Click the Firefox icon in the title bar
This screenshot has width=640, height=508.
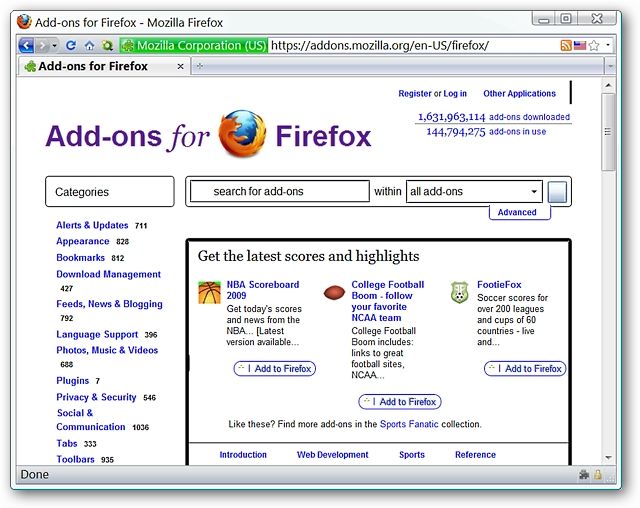coord(24,22)
